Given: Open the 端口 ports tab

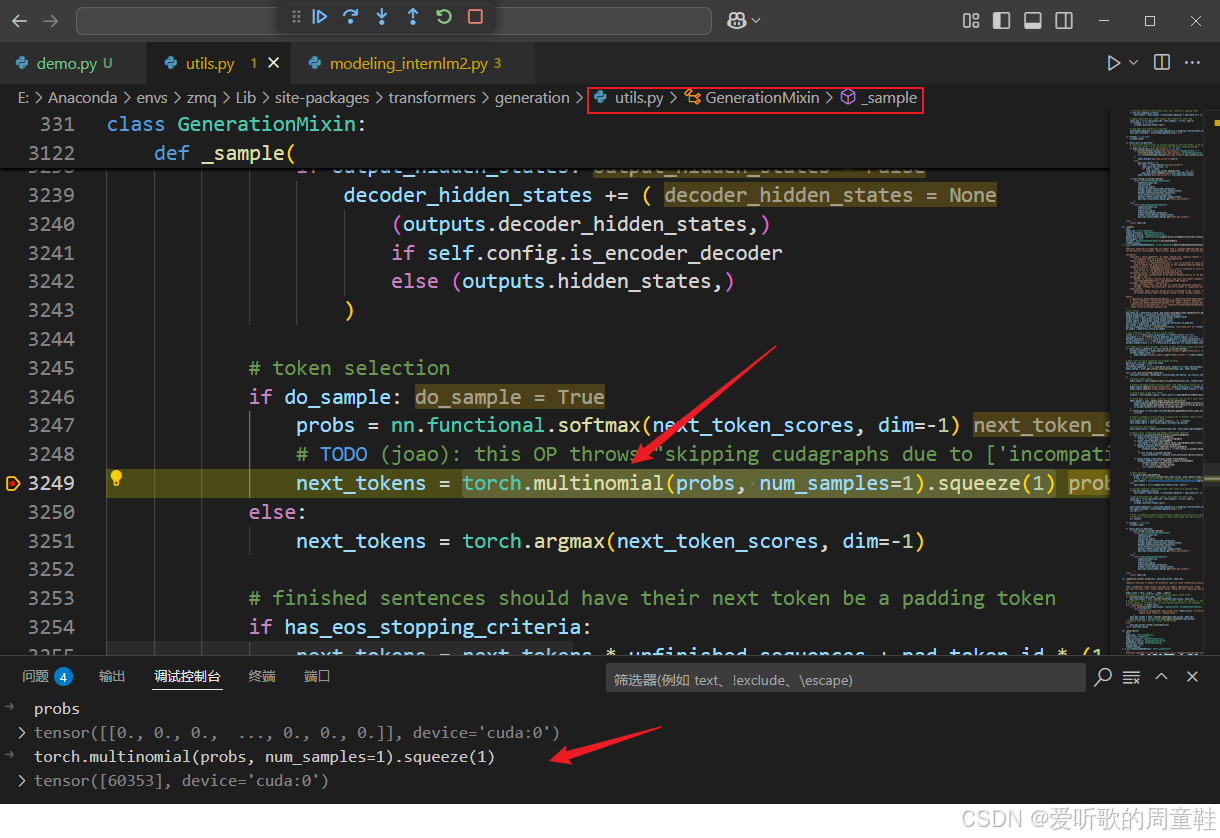Looking at the screenshot, I should (x=317, y=677).
